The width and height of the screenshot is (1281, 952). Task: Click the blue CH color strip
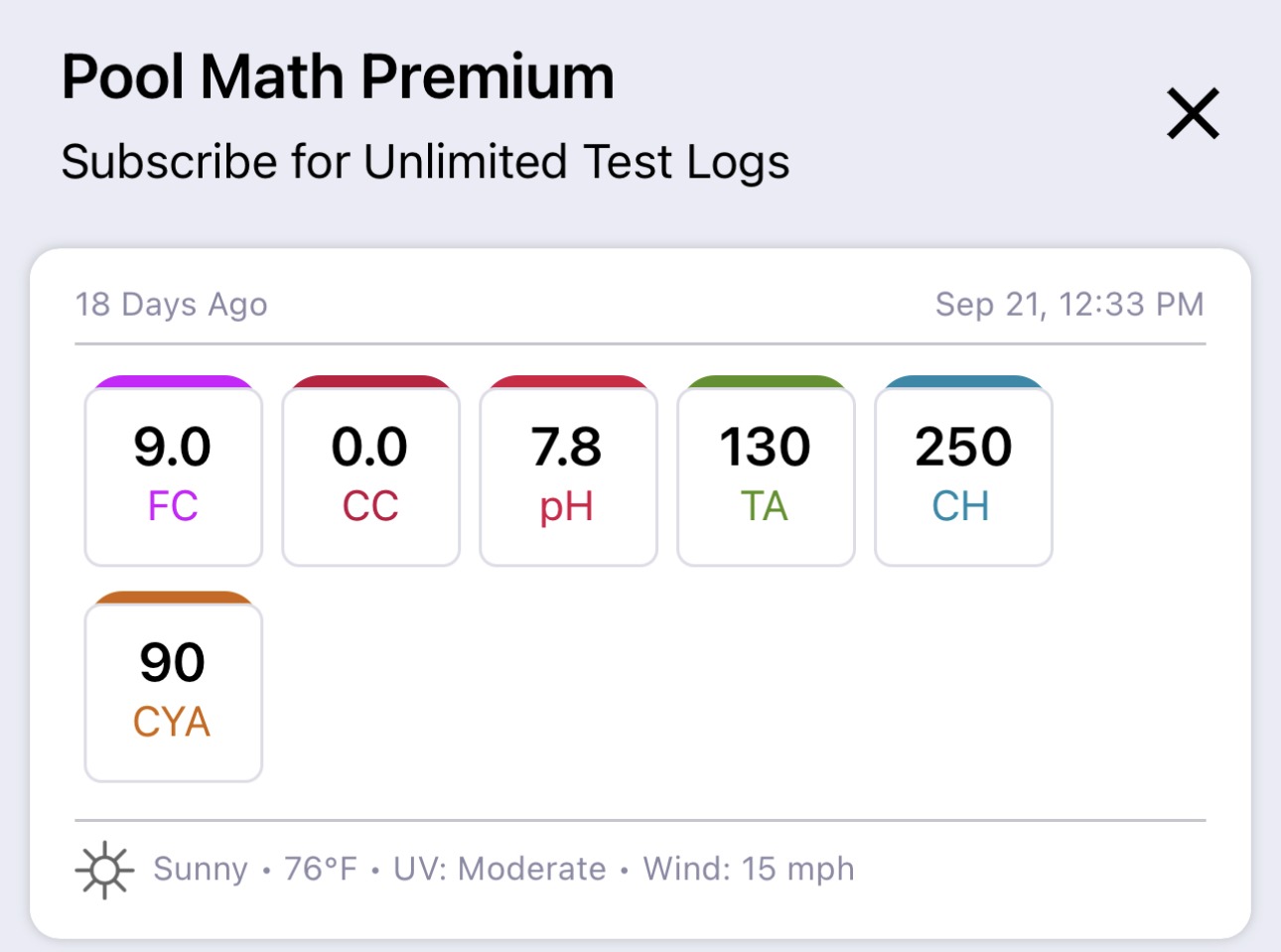[963, 381]
